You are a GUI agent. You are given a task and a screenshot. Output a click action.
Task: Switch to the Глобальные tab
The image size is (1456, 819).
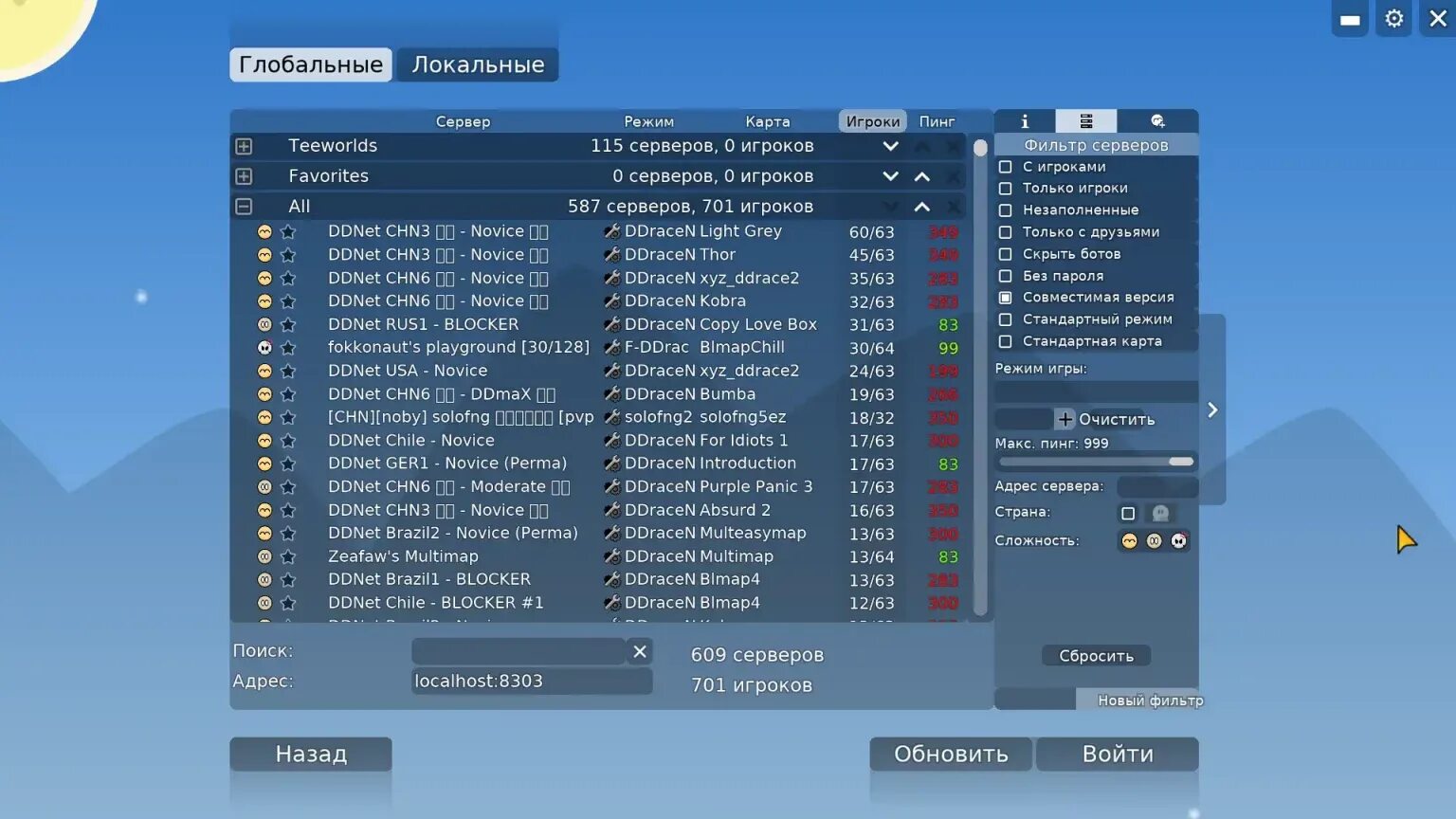click(x=311, y=64)
